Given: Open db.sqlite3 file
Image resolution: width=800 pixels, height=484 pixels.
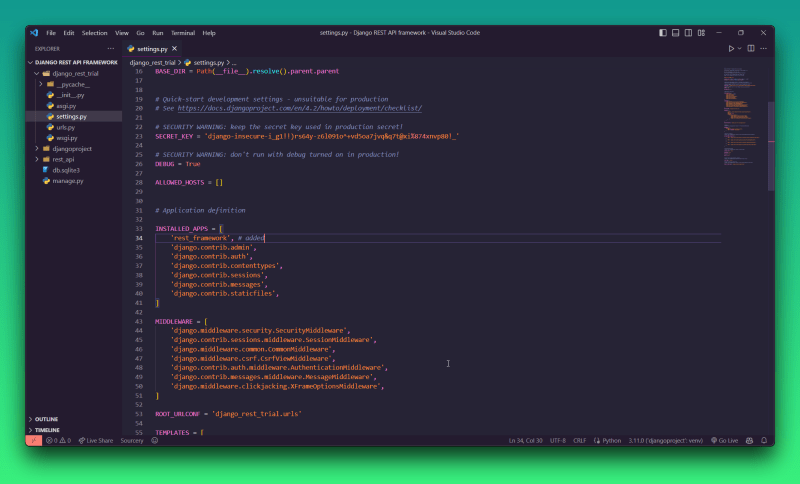Looking at the screenshot, I should click(x=73, y=170).
